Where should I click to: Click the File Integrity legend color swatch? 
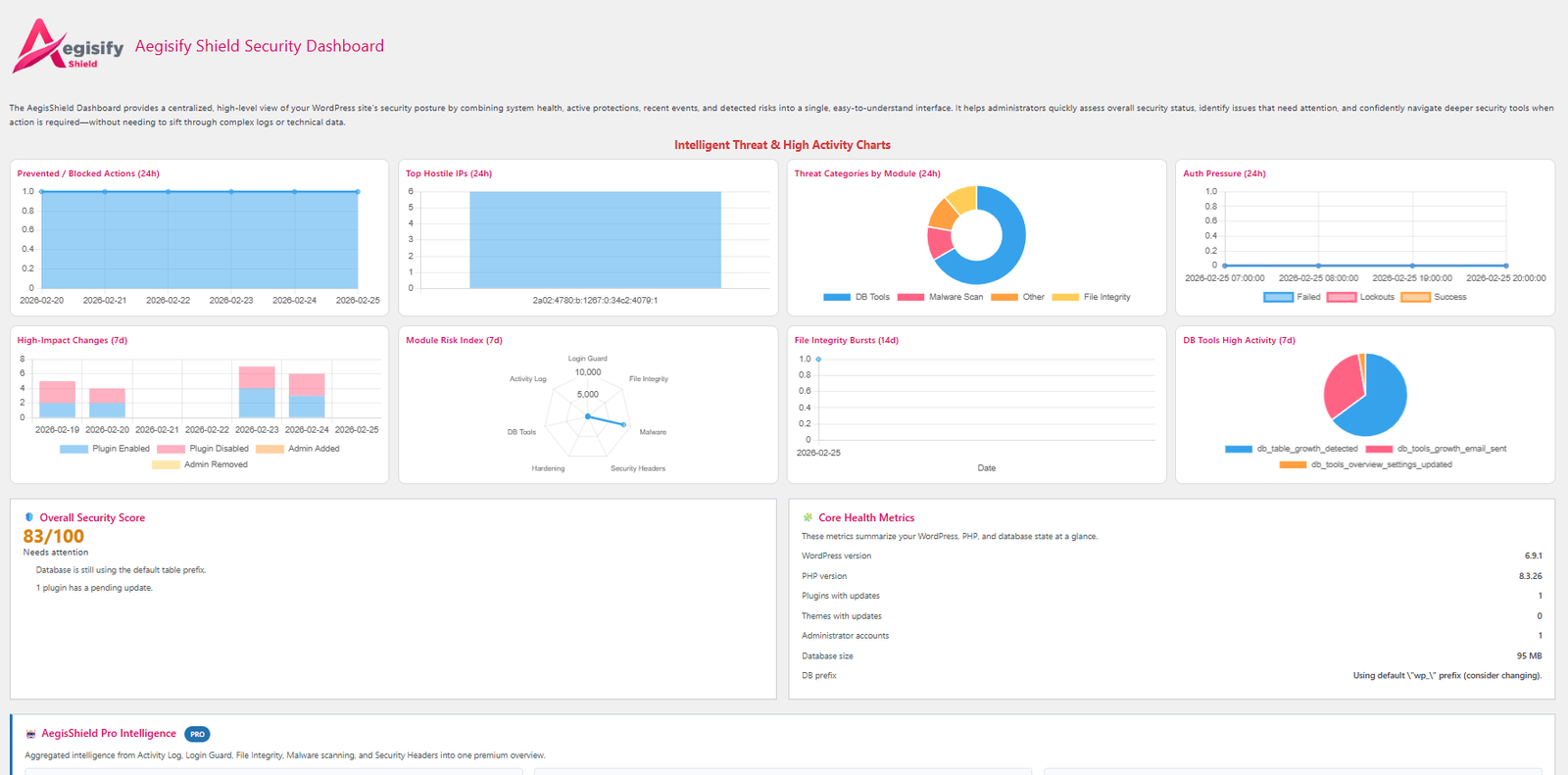(x=1065, y=297)
